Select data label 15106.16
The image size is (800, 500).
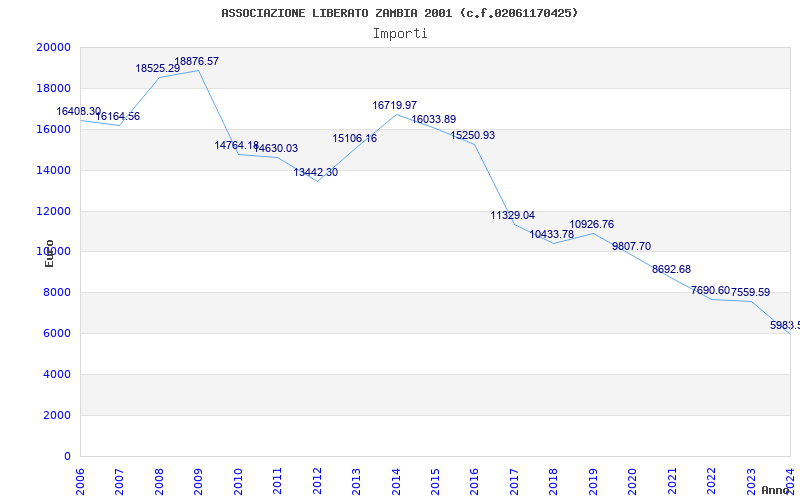[x=355, y=138]
